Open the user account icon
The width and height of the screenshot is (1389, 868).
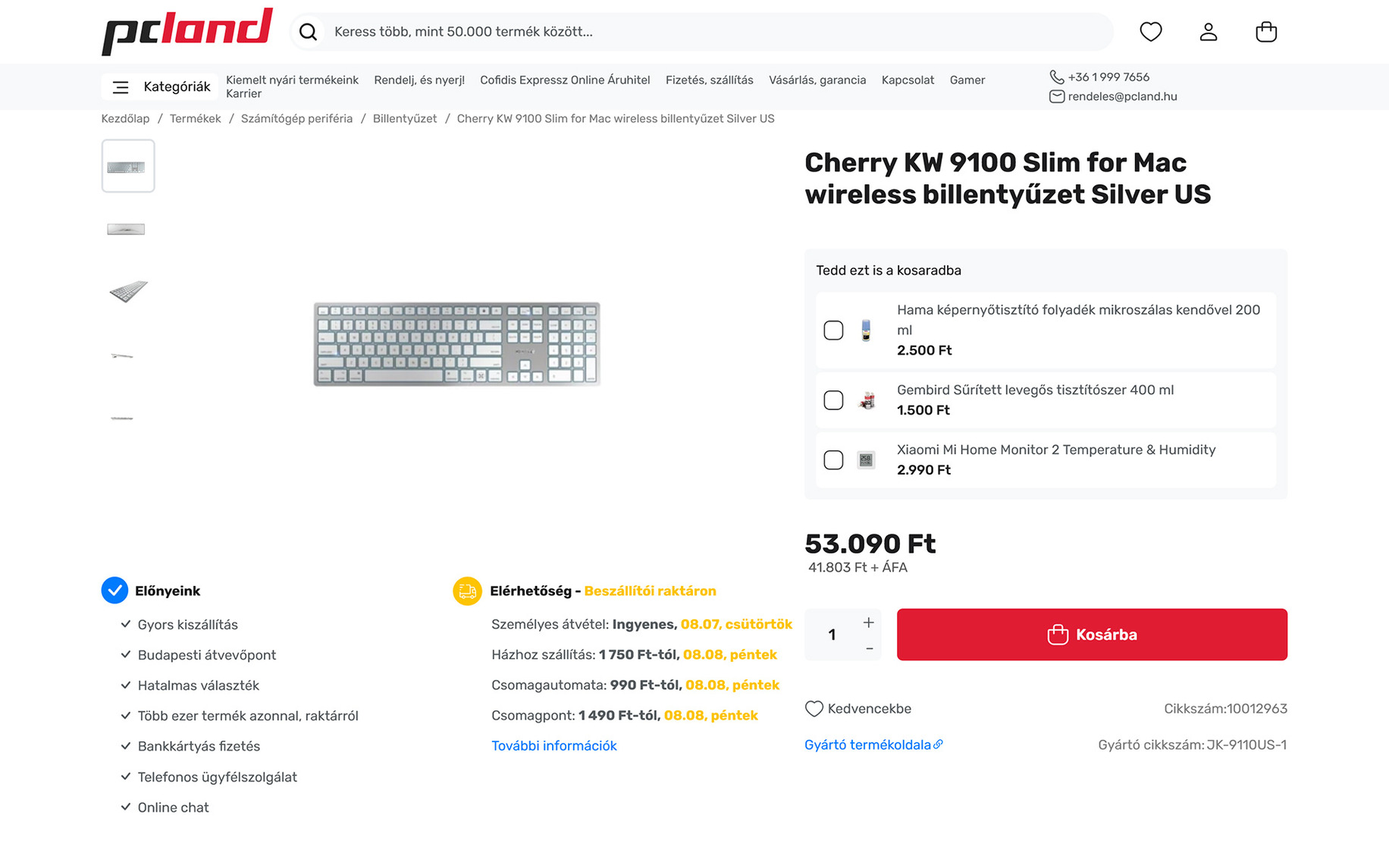(1208, 32)
